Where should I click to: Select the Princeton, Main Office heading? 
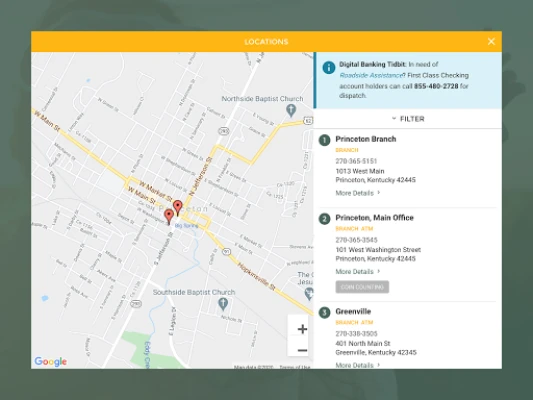374,218
